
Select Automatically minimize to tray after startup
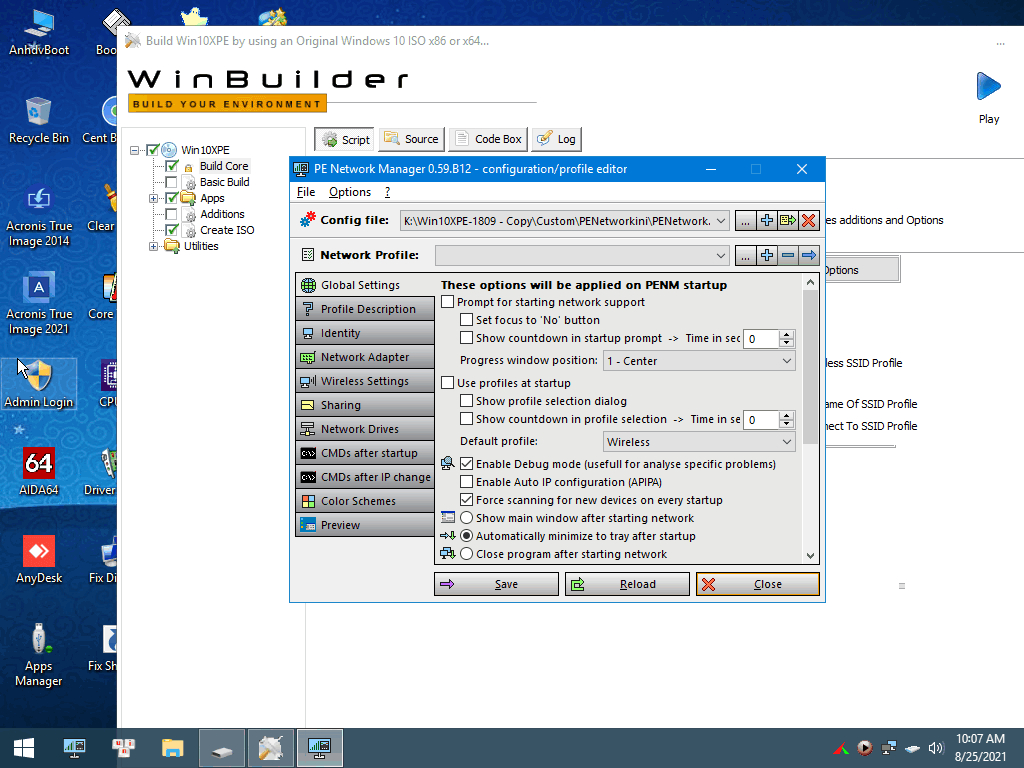pos(466,536)
